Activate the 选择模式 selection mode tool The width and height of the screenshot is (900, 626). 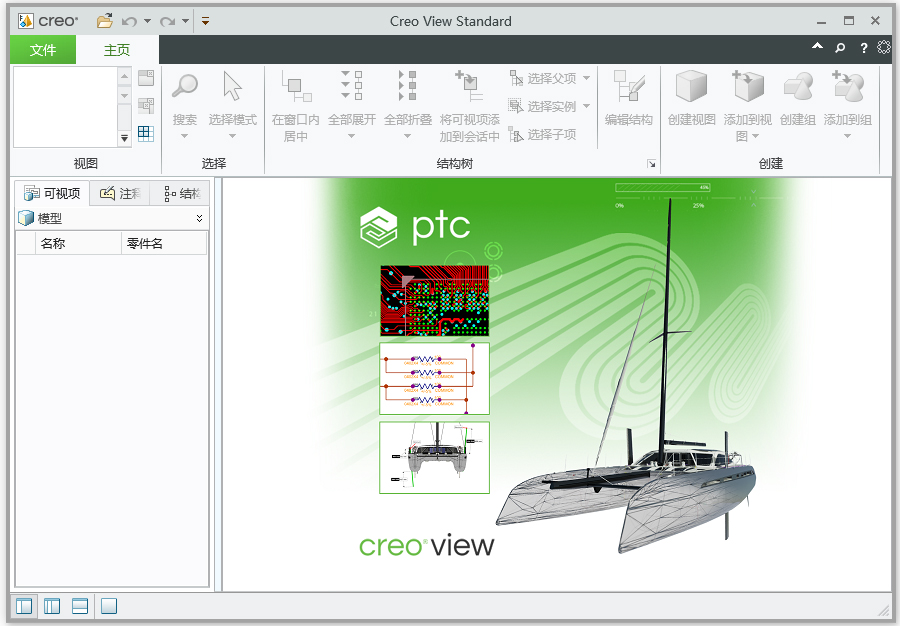pos(232,90)
